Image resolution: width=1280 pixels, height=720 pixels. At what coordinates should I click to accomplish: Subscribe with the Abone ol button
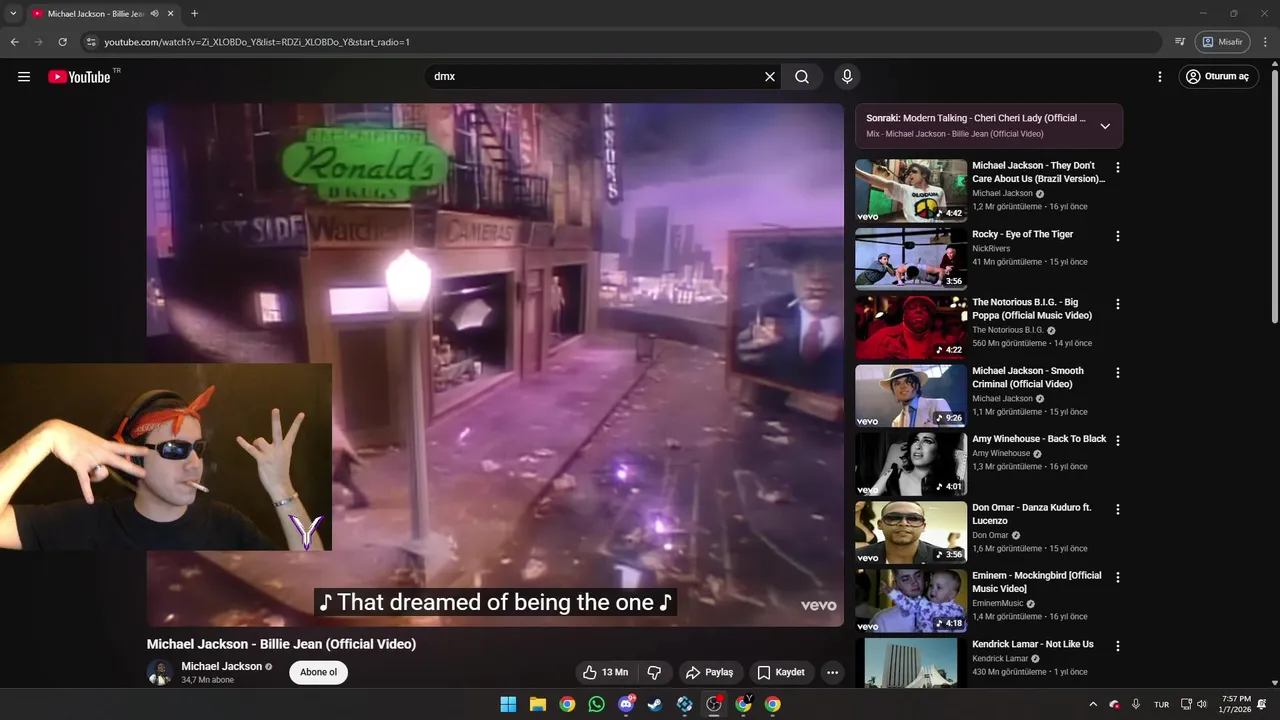[x=319, y=672]
